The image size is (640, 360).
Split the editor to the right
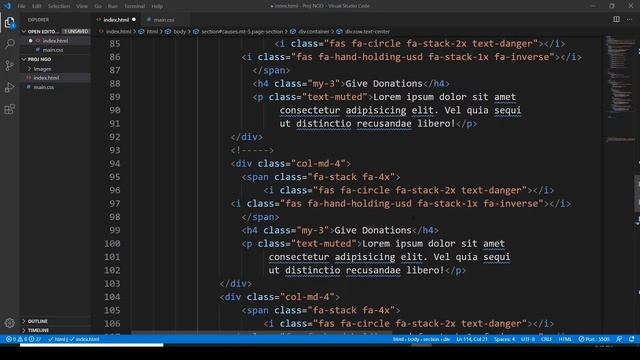(616, 19)
